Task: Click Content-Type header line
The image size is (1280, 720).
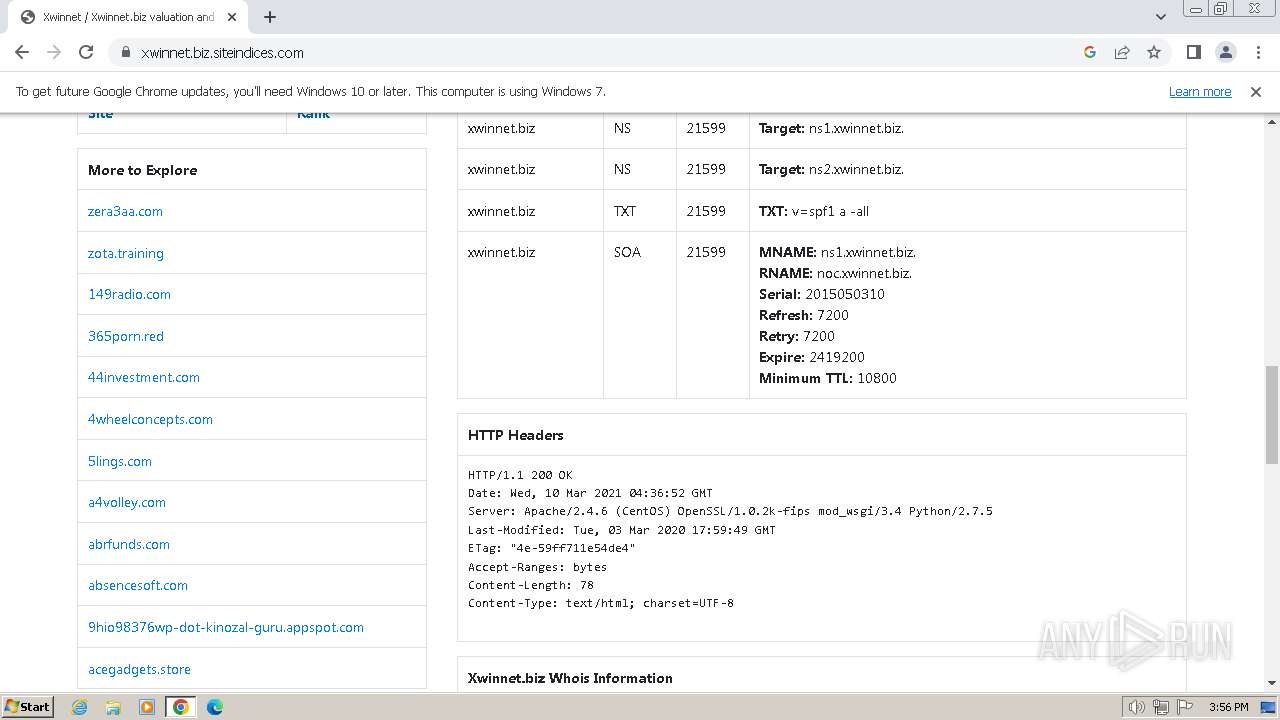Action: pos(601,603)
